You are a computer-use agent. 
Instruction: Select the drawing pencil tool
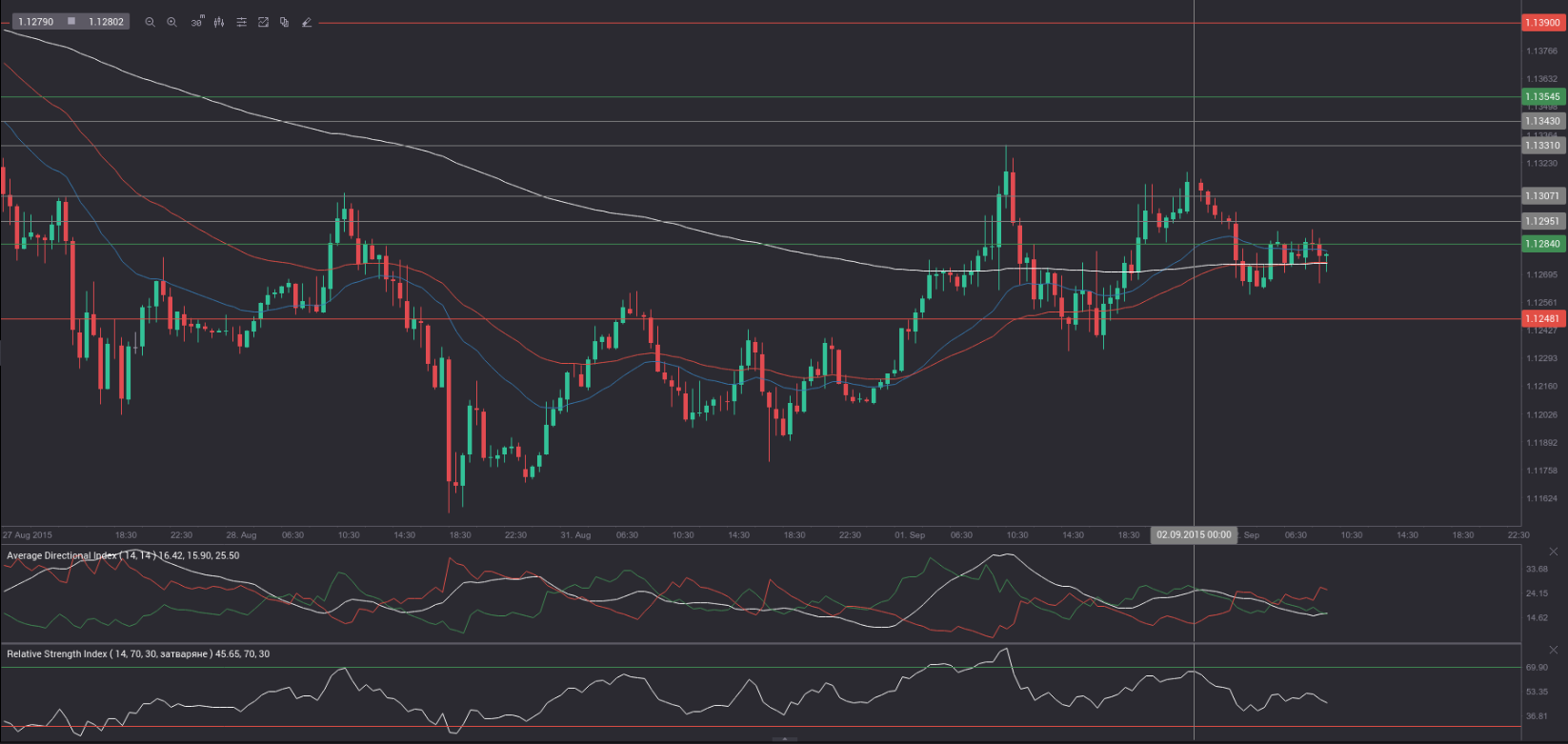click(307, 22)
